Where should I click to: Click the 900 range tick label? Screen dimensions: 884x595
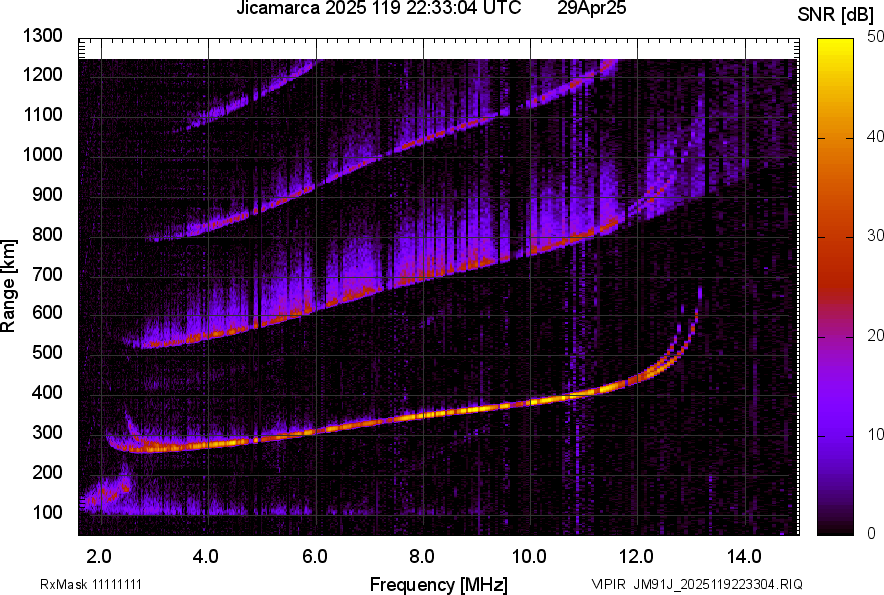point(47,194)
